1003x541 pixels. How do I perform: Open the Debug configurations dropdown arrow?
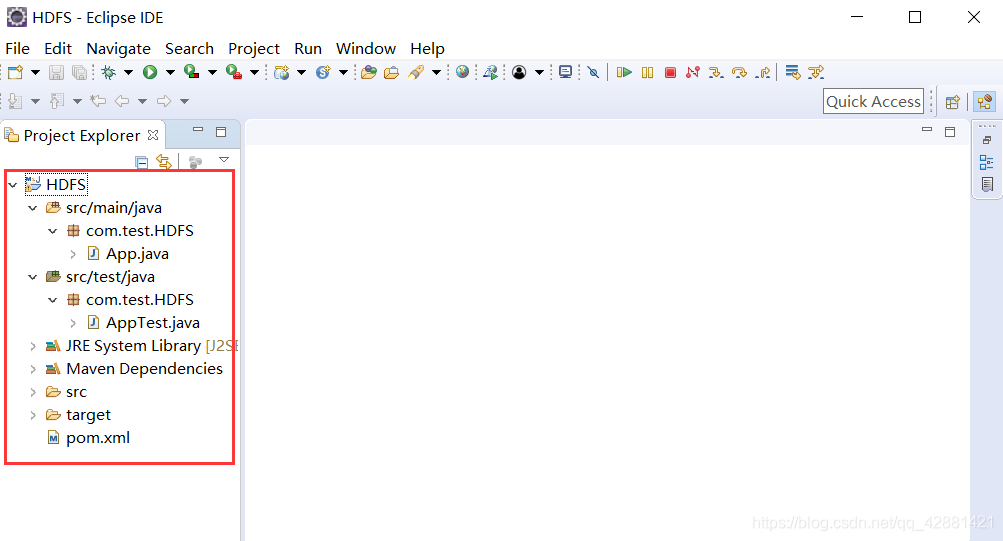[x=128, y=72]
